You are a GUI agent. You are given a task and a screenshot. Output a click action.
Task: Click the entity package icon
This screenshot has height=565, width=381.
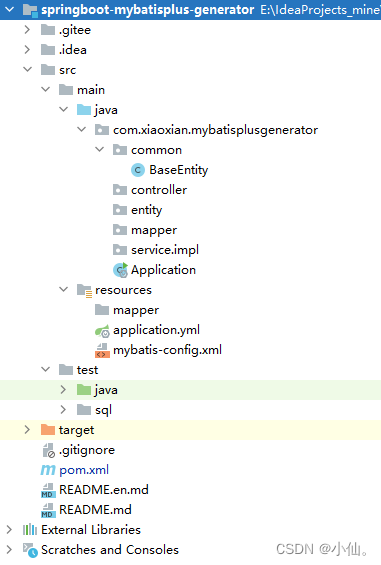[x=120, y=209]
